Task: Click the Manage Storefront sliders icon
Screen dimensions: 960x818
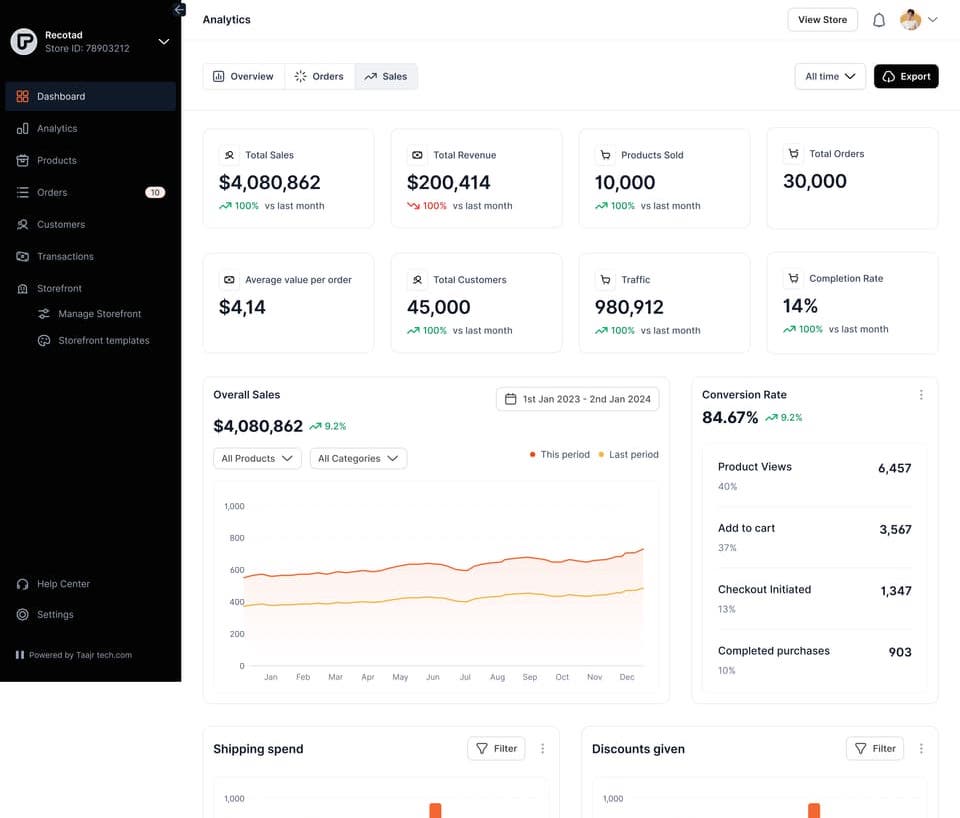Action: click(44, 314)
